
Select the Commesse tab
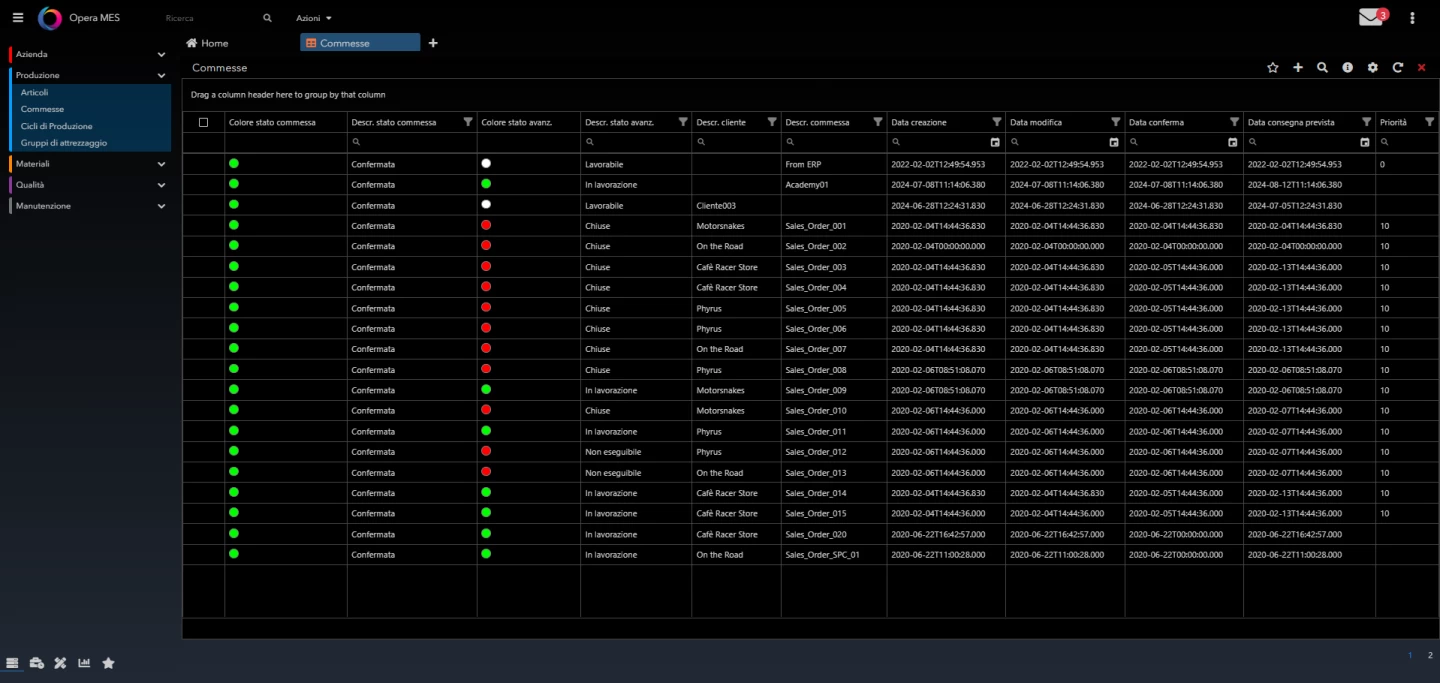pos(360,43)
